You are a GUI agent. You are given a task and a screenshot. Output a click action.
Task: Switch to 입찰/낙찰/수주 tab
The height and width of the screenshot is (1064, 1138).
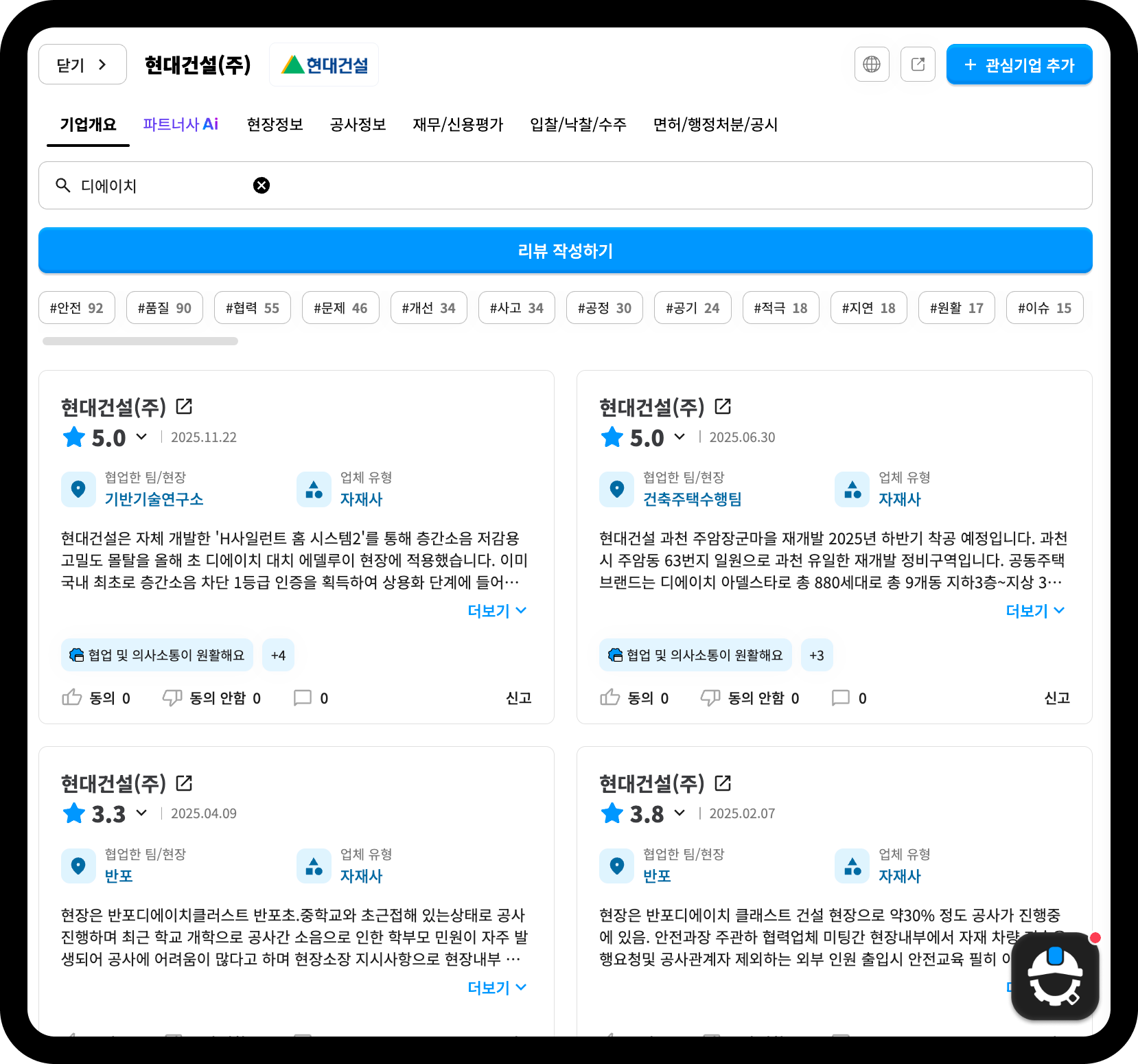[578, 124]
